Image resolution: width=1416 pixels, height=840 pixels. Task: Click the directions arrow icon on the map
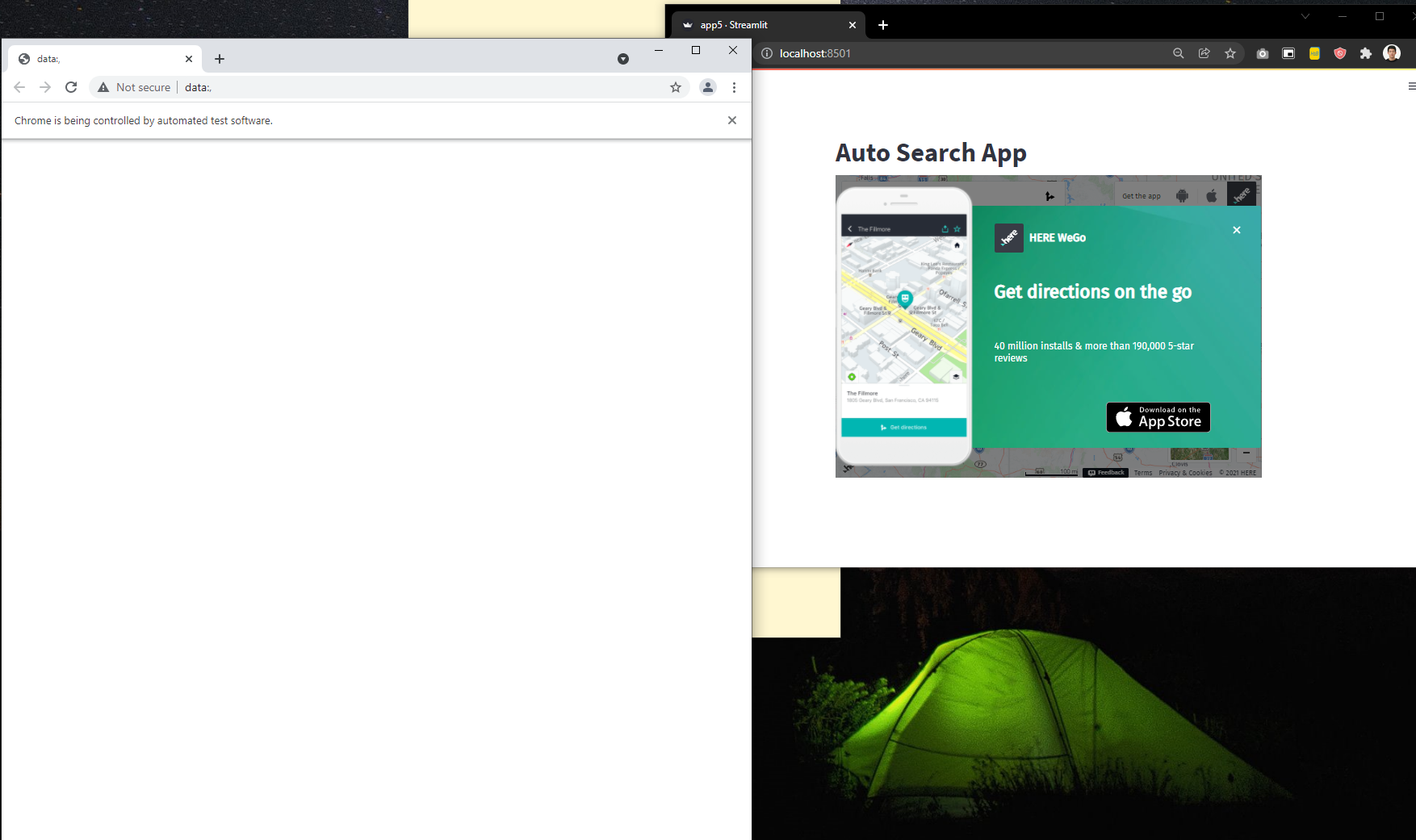[x=1049, y=196]
